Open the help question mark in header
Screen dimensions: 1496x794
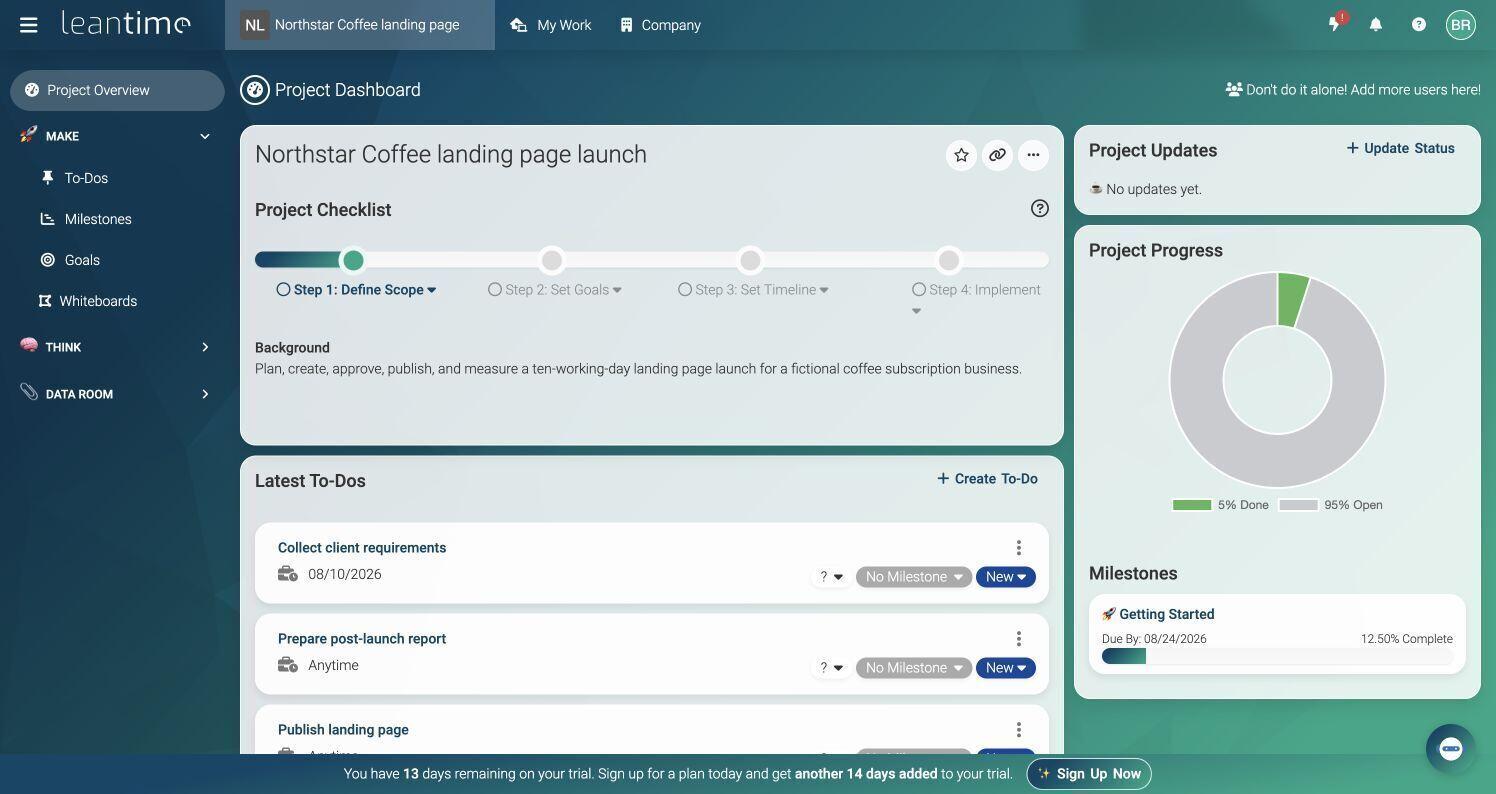pos(1418,24)
